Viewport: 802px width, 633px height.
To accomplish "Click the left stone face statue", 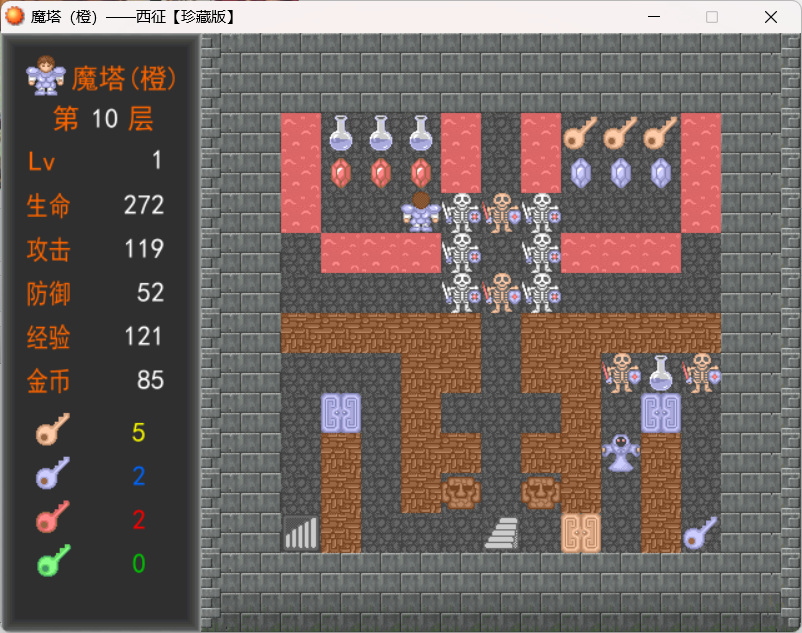I will coord(461,493).
